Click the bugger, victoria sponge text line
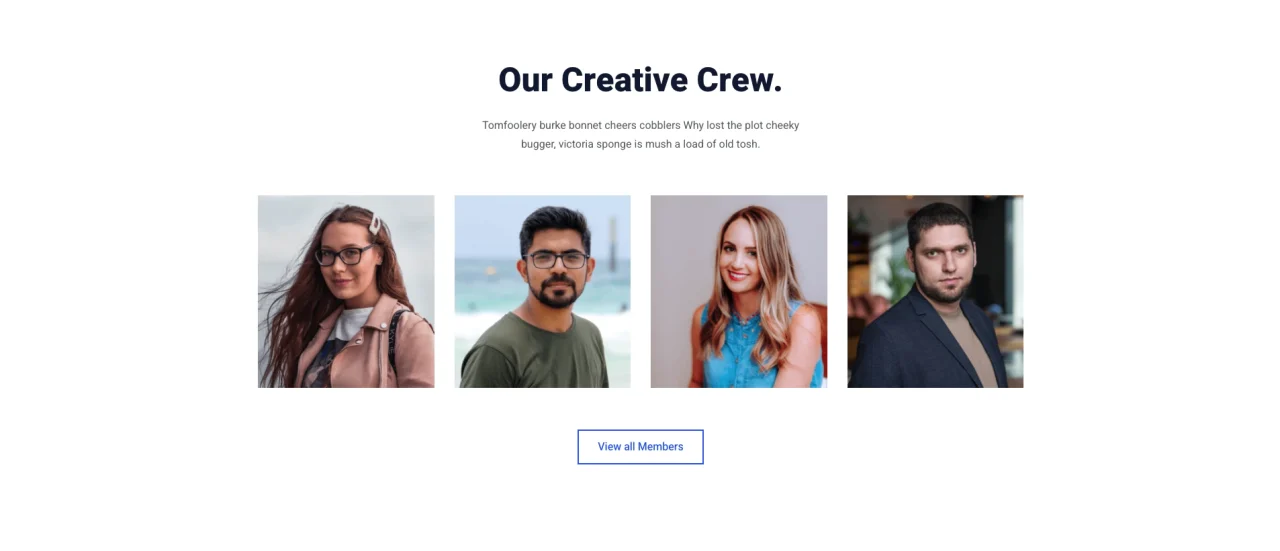Viewport: 1280px width, 551px height. (640, 144)
